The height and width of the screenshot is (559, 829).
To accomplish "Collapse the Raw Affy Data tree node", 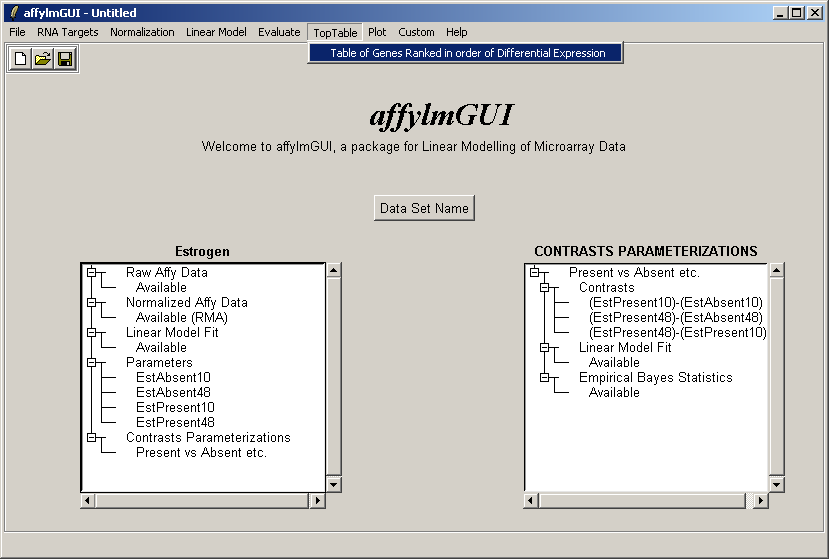I will [91, 272].
